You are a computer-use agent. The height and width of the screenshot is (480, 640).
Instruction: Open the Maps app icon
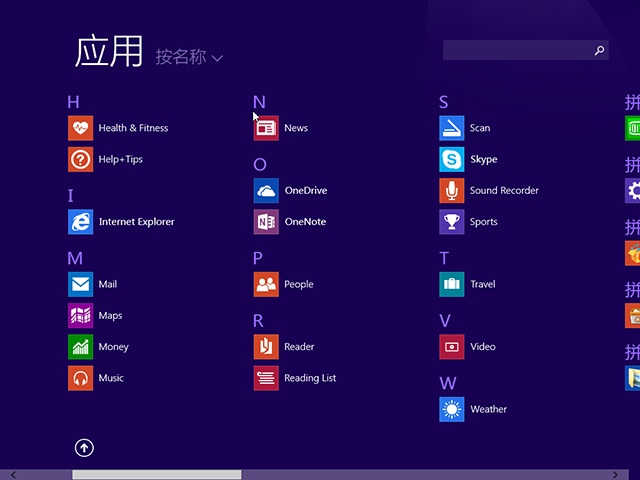80,316
